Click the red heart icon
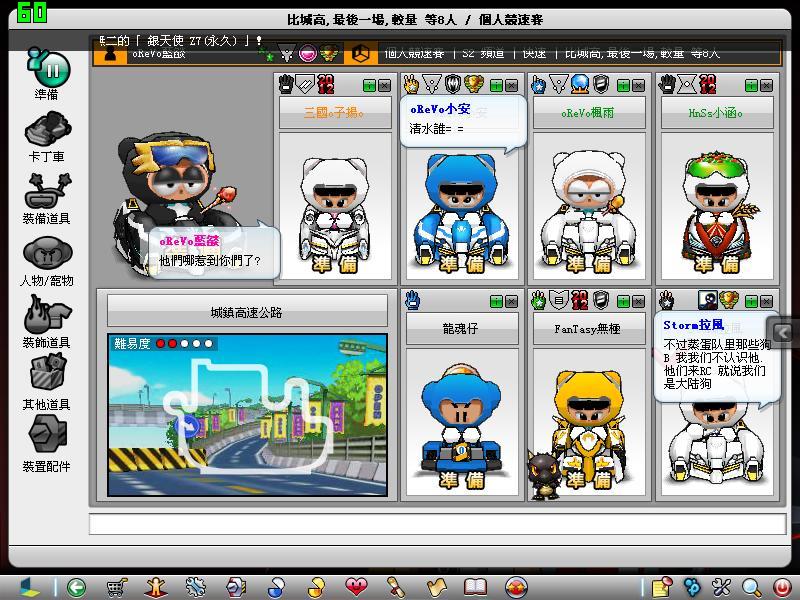 (x=356, y=587)
